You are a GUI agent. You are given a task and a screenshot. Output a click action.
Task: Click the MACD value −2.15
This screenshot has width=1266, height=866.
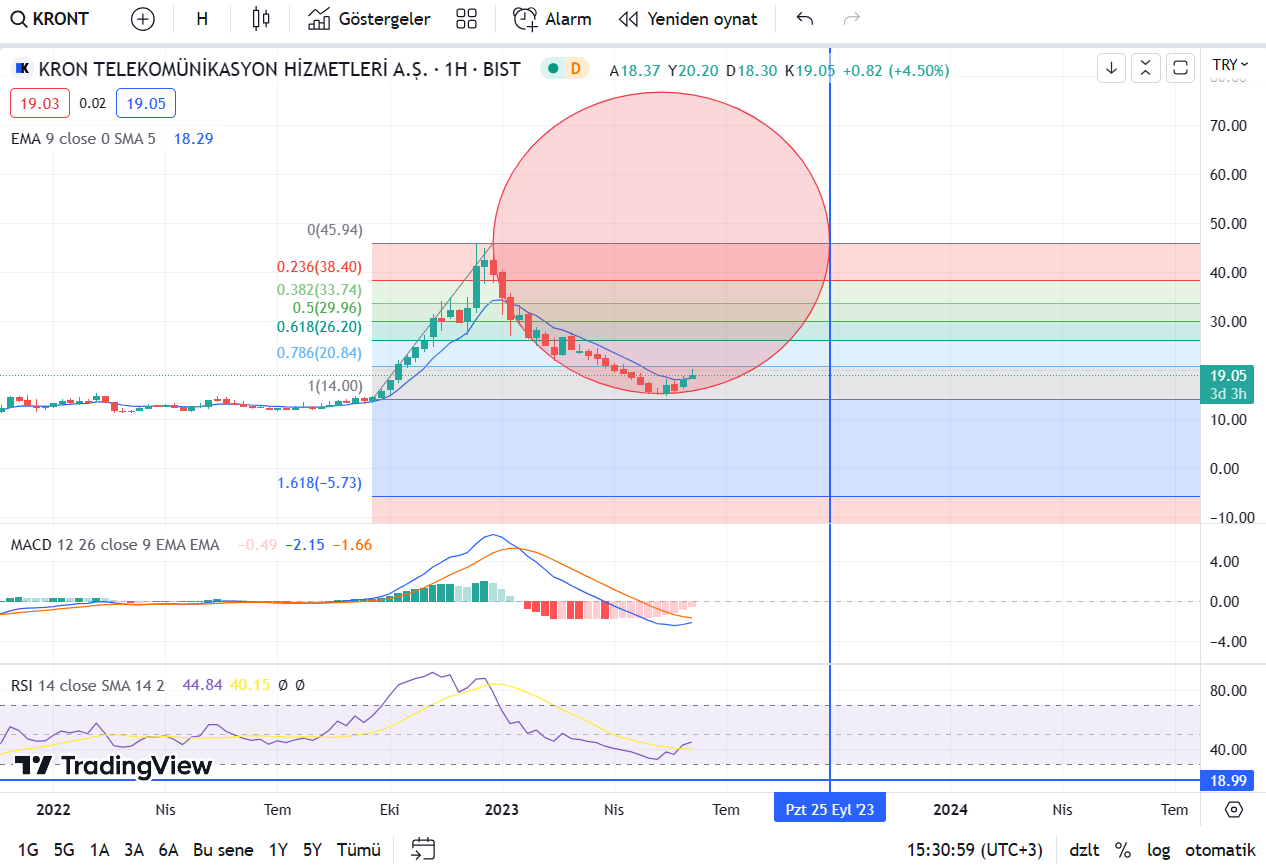coord(305,545)
